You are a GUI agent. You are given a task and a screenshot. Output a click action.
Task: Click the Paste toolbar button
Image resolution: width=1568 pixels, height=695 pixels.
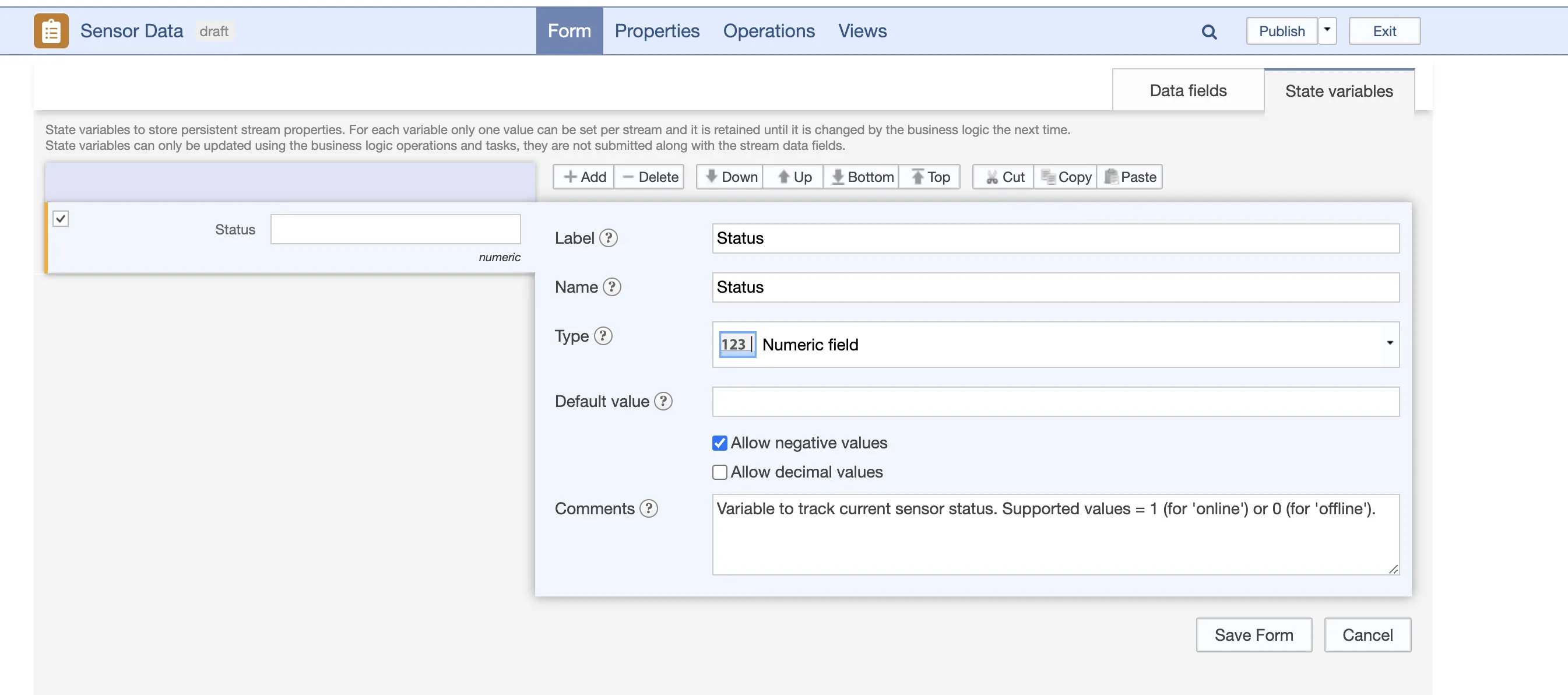[1130, 177]
